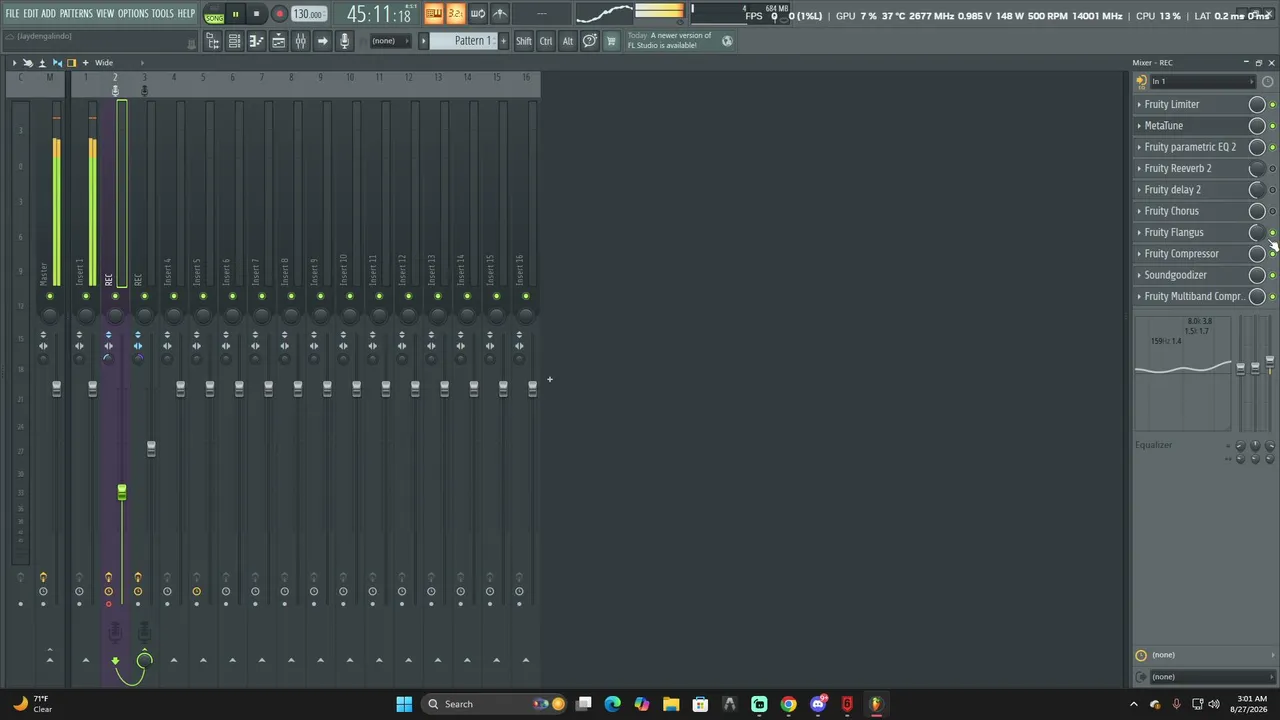Enable the Fruity delay 2 effect LED
The width and height of the screenshot is (1280, 720).
1272,190
